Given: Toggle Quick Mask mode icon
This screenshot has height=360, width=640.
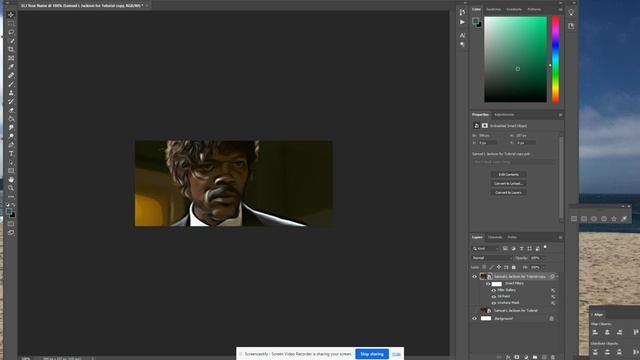Looking at the screenshot, I should tap(11, 224).
